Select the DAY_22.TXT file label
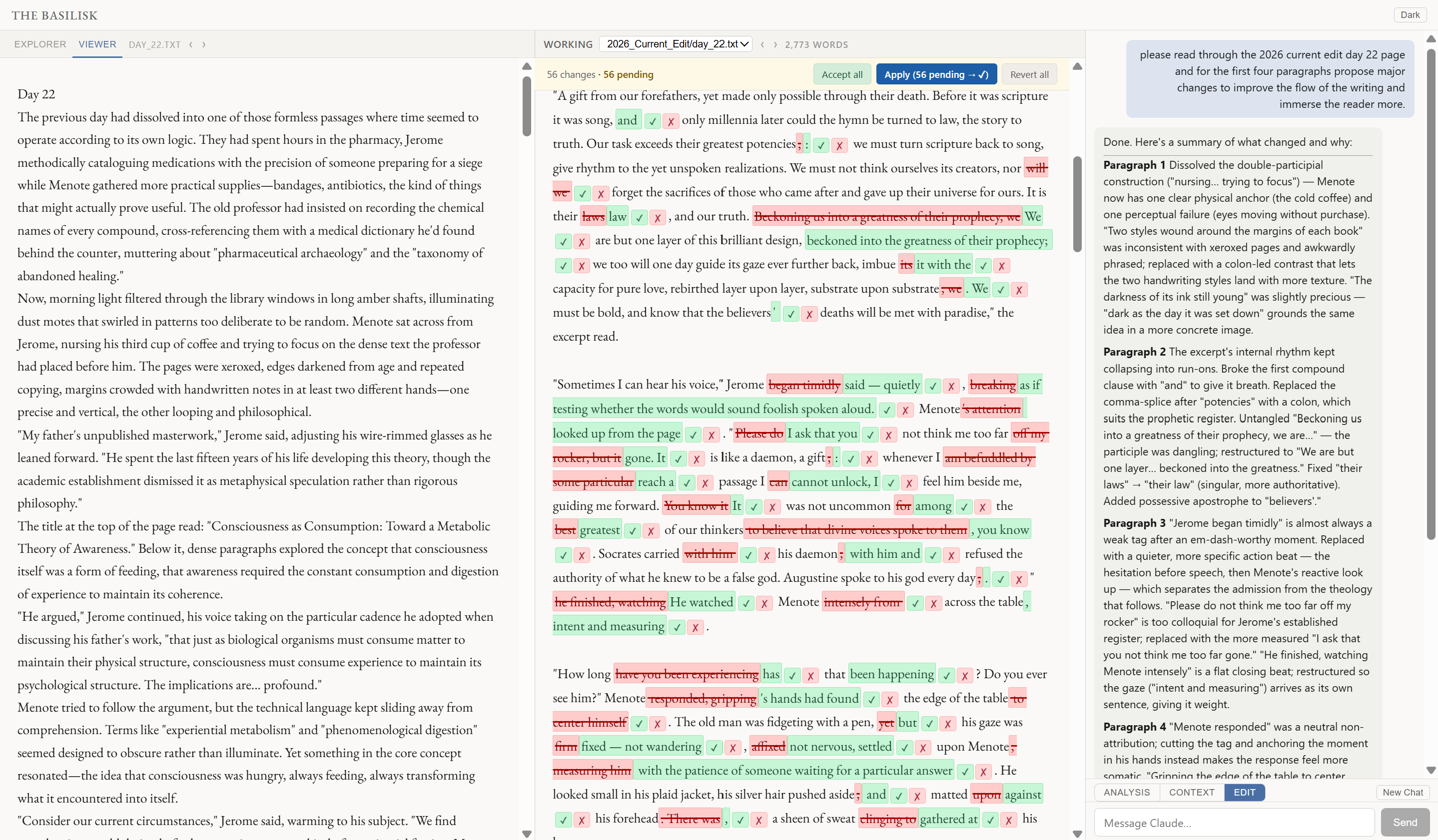This screenshot has width=1438, height=840. (154, 44)
